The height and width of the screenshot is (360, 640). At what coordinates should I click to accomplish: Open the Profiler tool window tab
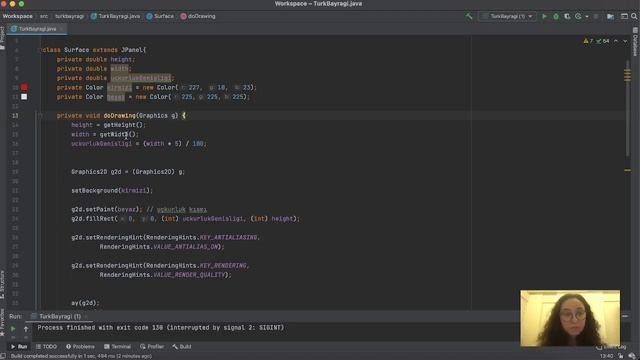152,347
